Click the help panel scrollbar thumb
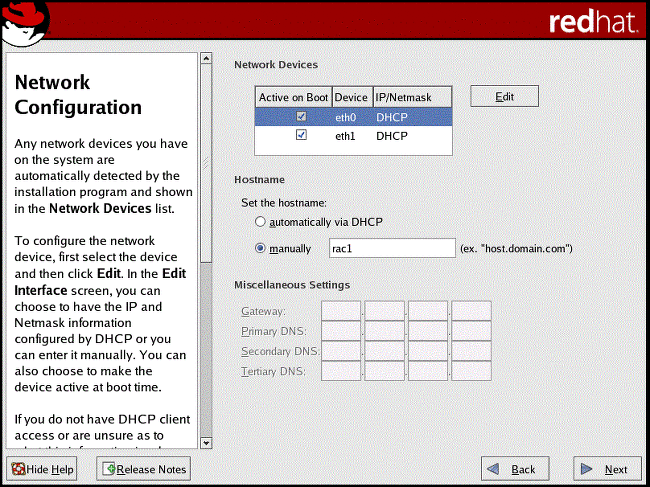The image size is (650, 487). coord(206,163)
